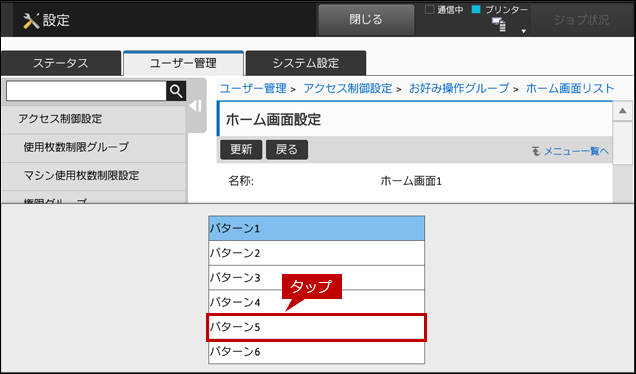Collapse the sidebar with the arrow handle
Viewport: 636px width, 374px height.
[196, 106]
